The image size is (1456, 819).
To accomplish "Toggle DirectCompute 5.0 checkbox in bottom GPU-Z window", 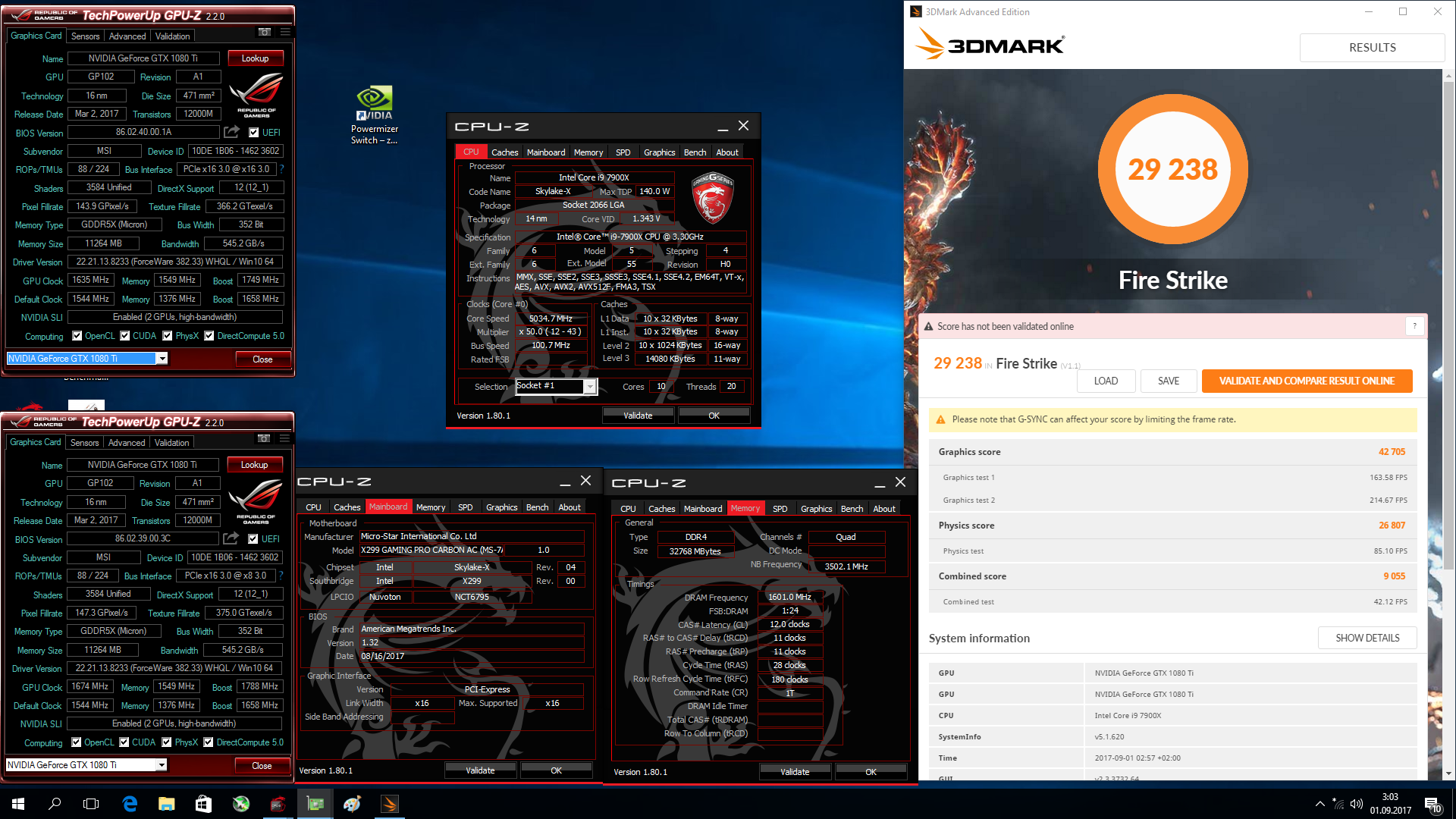I will 209,742.
